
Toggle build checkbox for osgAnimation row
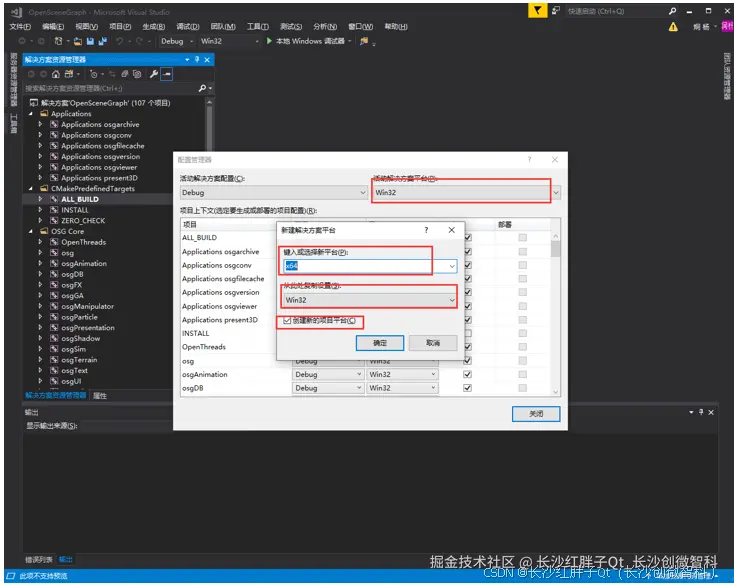pyautogui.click(x=467, y=374)
